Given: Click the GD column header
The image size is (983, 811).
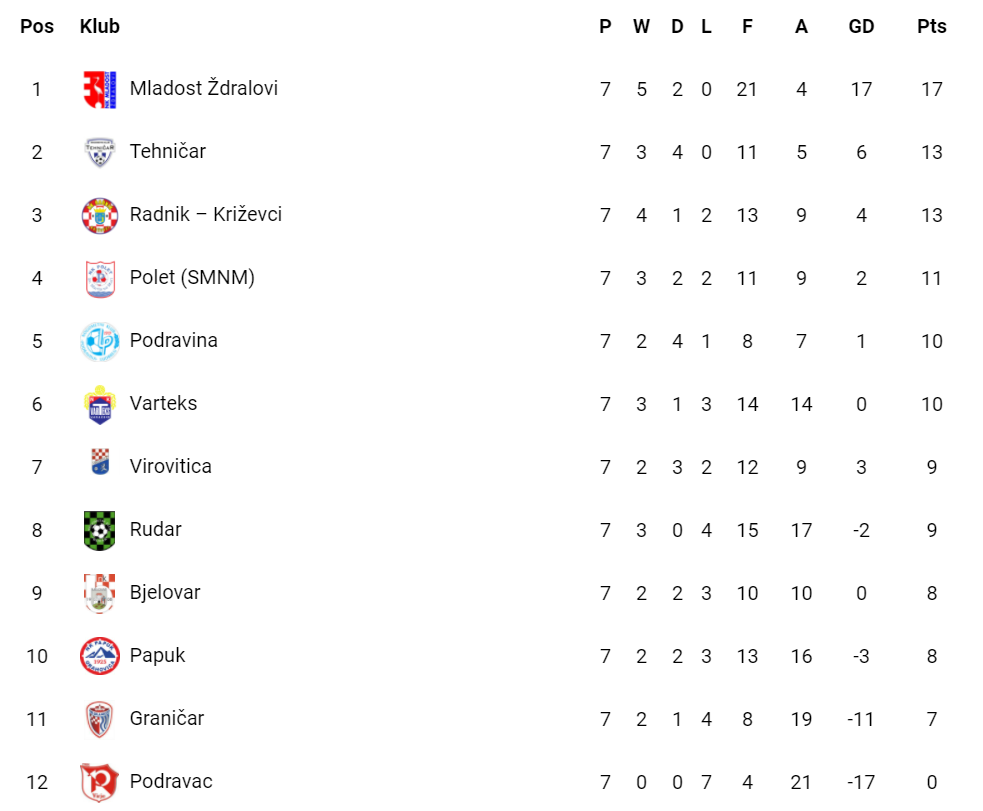Looking at the screenshot, I should (x=861, y=27).
